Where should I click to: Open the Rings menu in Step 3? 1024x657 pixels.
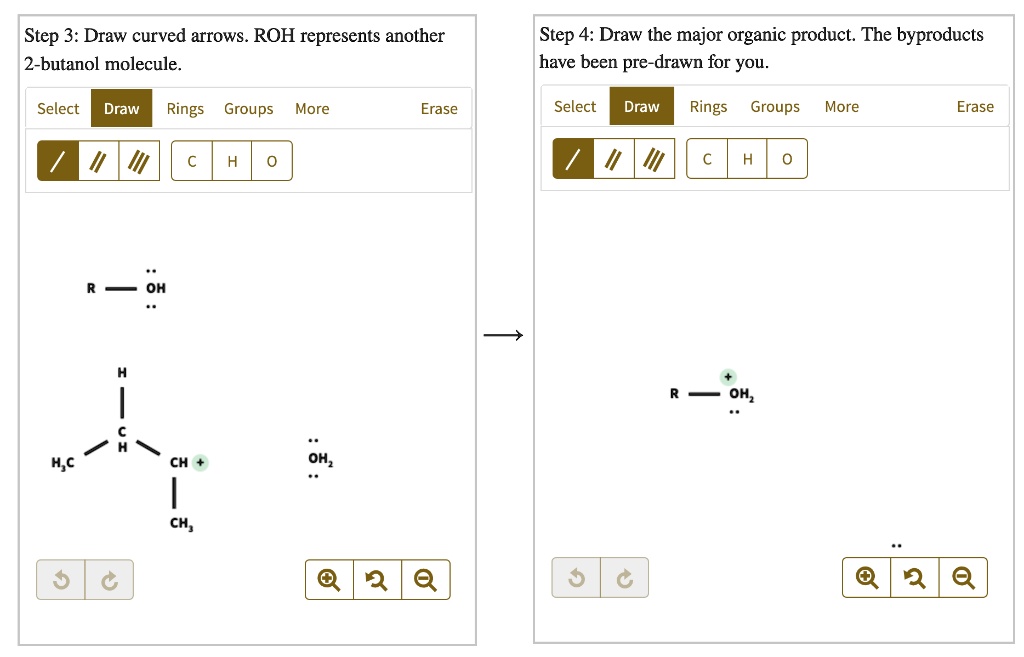click(185, 108)
